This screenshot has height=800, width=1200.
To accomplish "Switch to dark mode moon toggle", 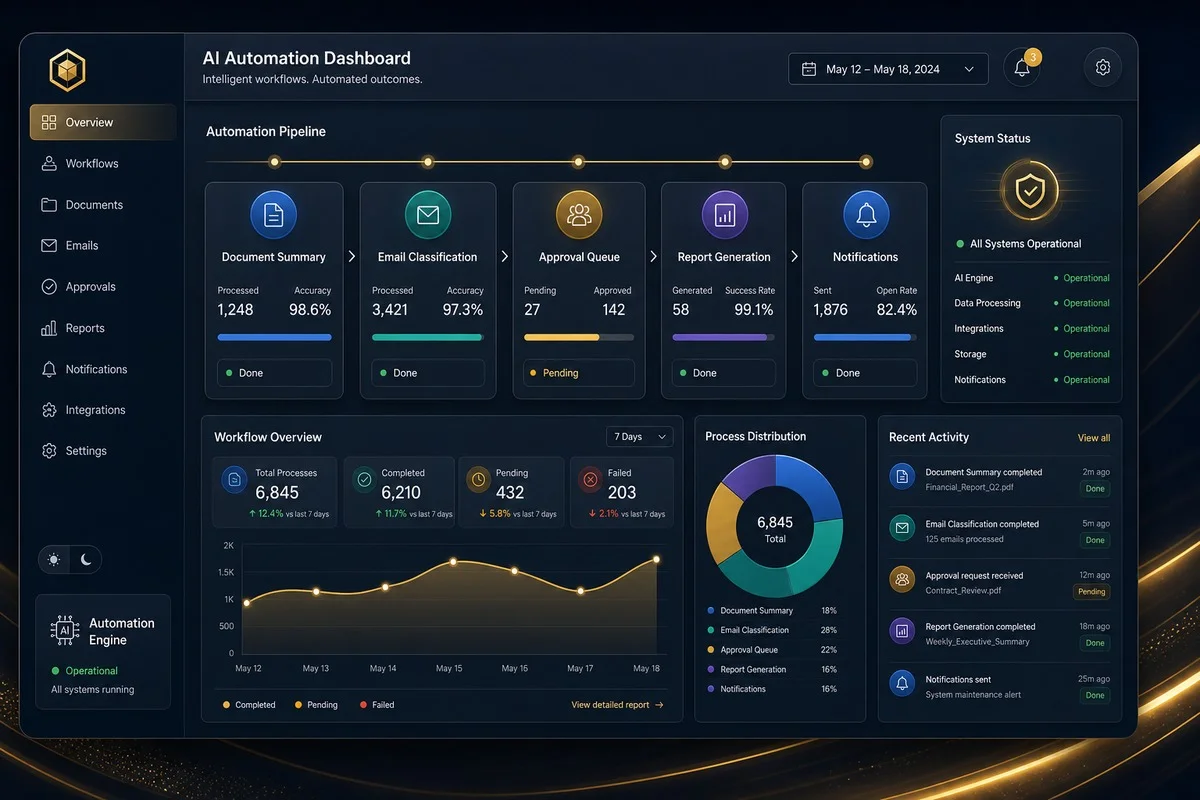I will pos(86,560).
